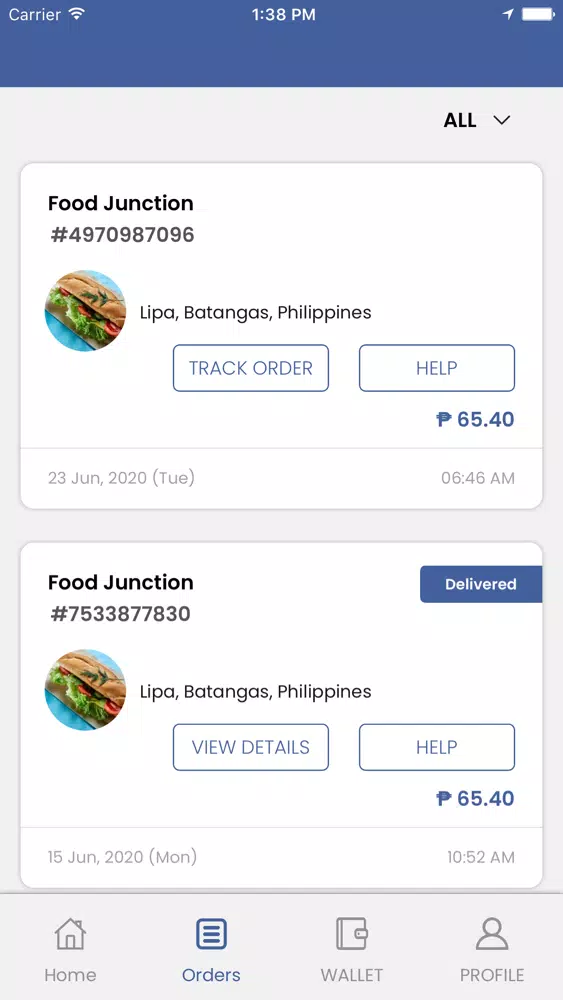Track order #4970987096
563x1000 pixels.
tap(251, 368)
